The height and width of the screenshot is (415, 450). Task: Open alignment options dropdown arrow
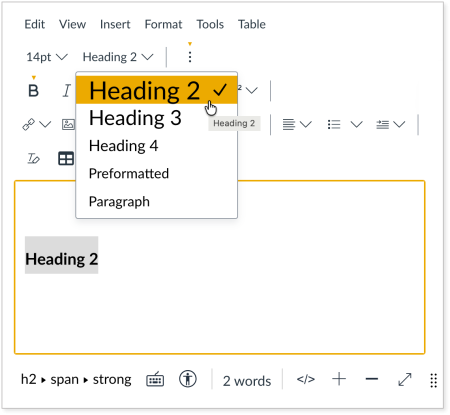pos(306,124)
